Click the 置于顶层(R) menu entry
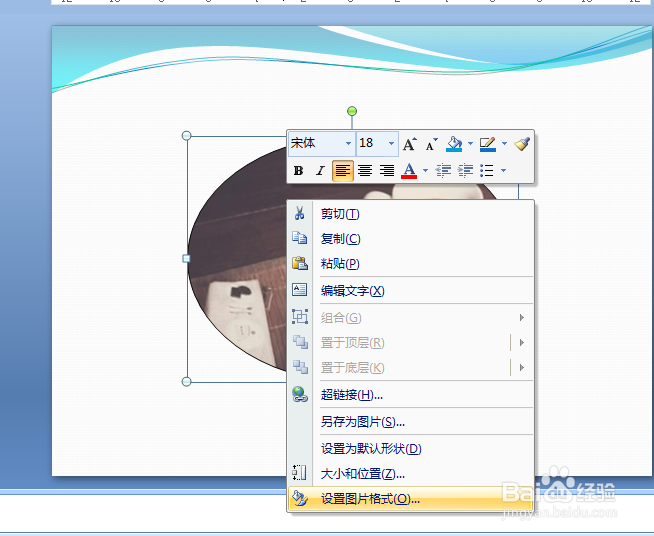Viewport: 654px width, 536px height. (x=410, y=342)
